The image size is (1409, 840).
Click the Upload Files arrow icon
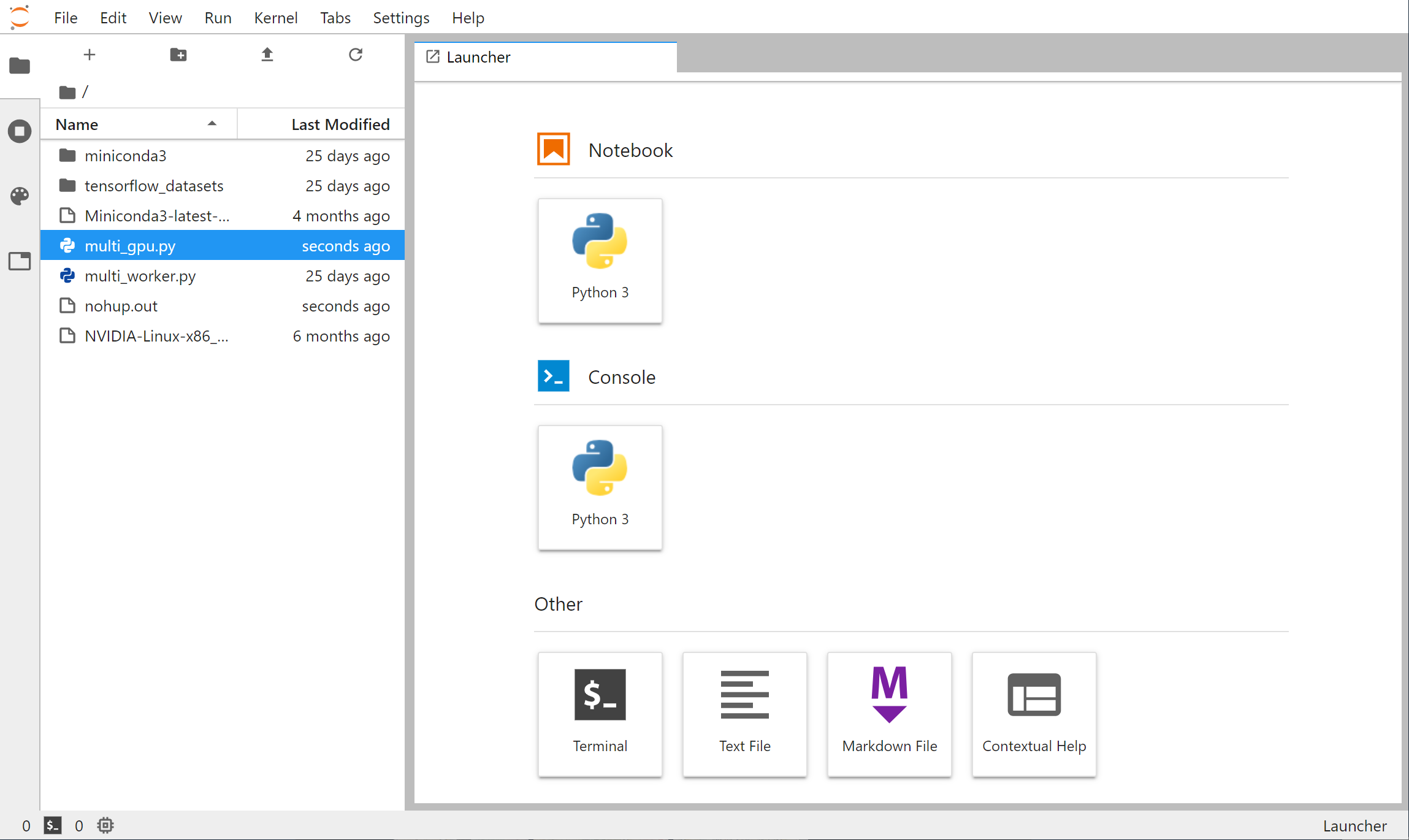267,55
